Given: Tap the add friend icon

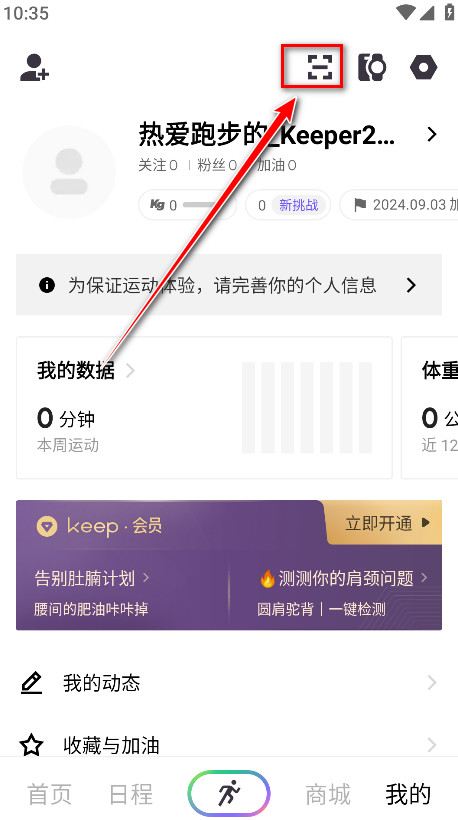Looking at the screenshot, I should [x=35, y=67].
